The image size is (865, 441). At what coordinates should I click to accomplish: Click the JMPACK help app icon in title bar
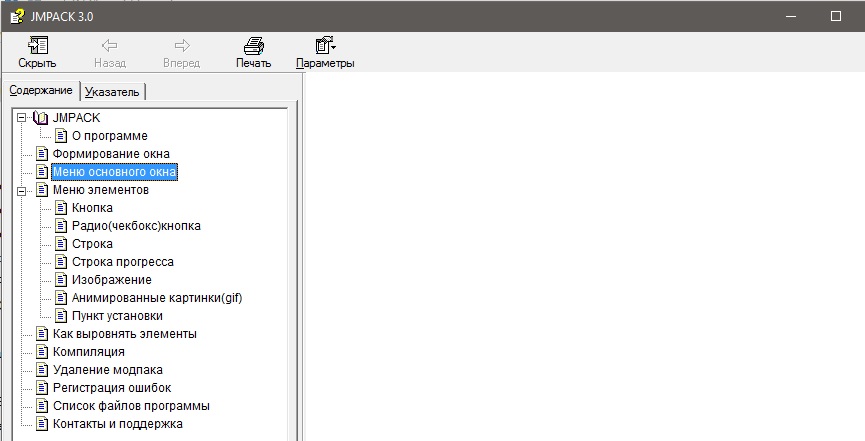pos(17,17)
